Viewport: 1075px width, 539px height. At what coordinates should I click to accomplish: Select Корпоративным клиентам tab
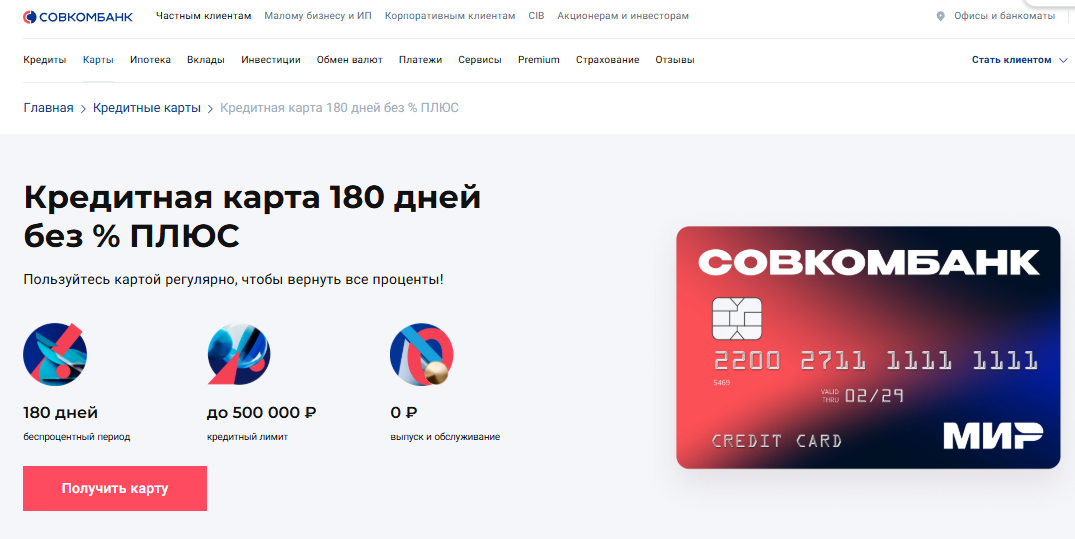pyautogui.click(x=450, y=16)
